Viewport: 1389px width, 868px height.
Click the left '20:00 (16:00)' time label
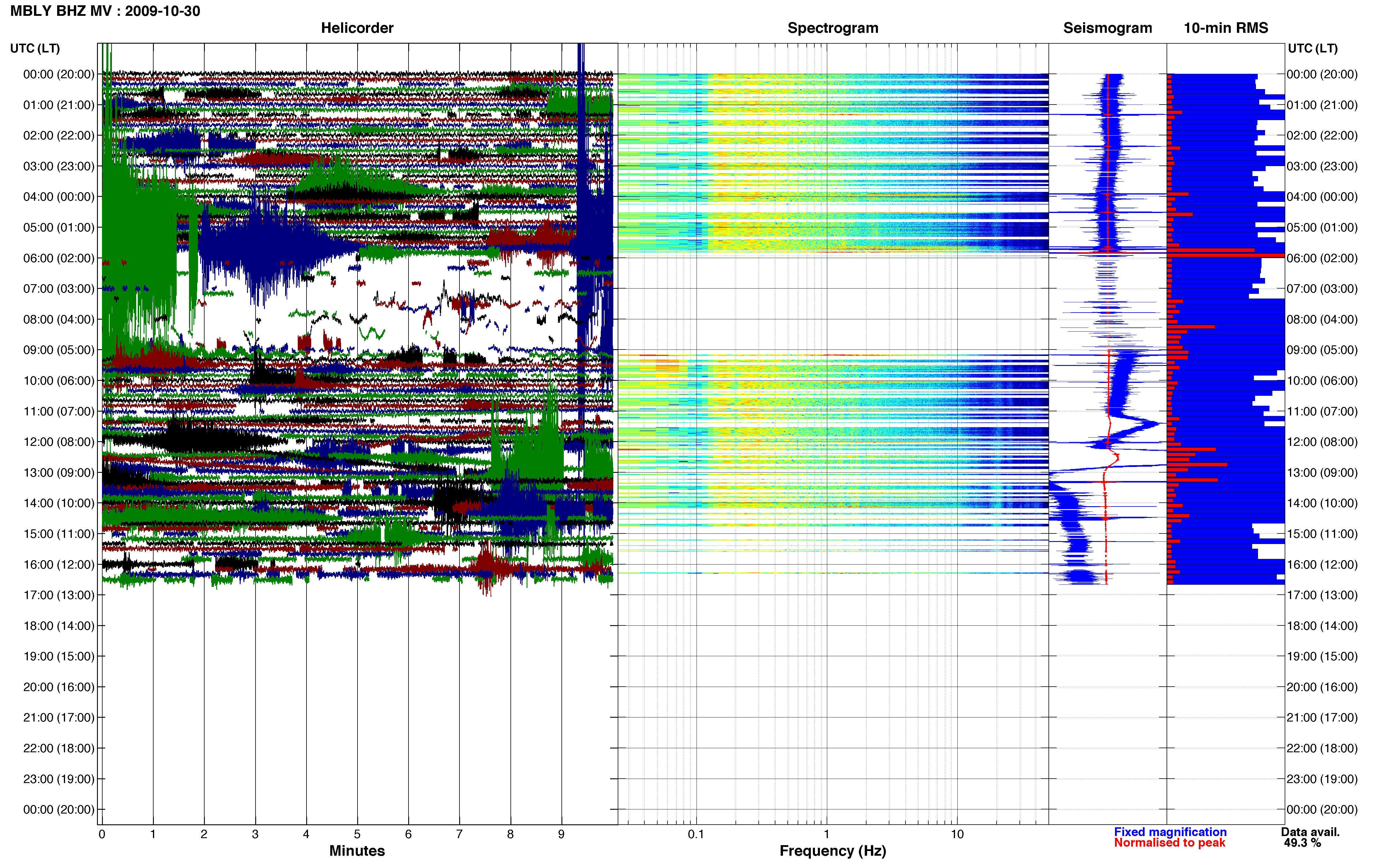click(59, 687)
